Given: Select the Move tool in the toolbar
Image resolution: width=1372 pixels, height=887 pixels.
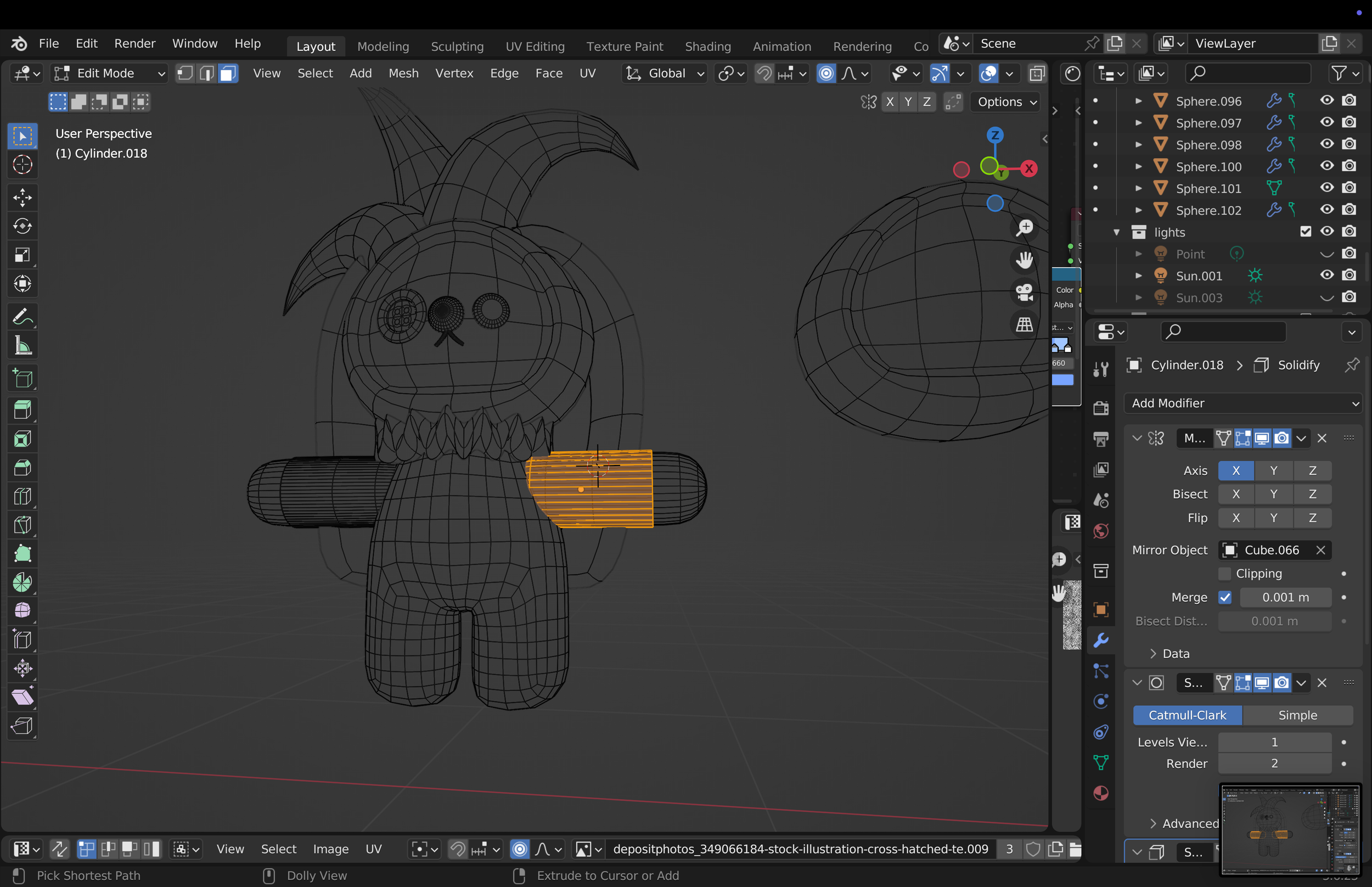Looking at the screenshot, I should 23,198.
